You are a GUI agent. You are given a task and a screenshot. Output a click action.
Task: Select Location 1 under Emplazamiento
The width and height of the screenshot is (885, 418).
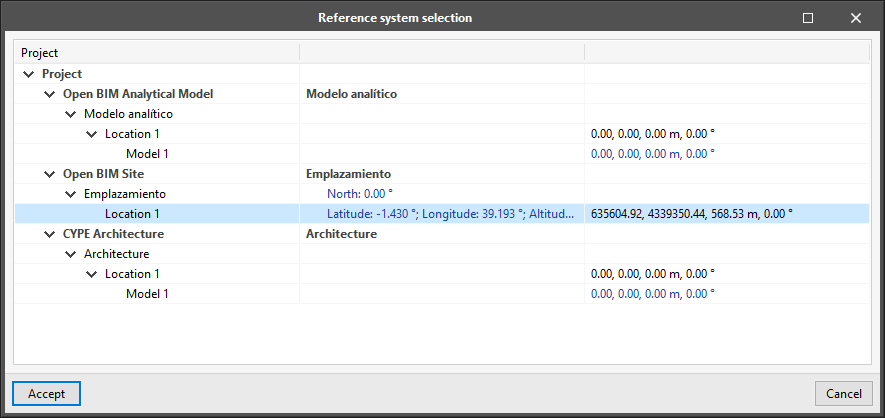click(132, 214)
